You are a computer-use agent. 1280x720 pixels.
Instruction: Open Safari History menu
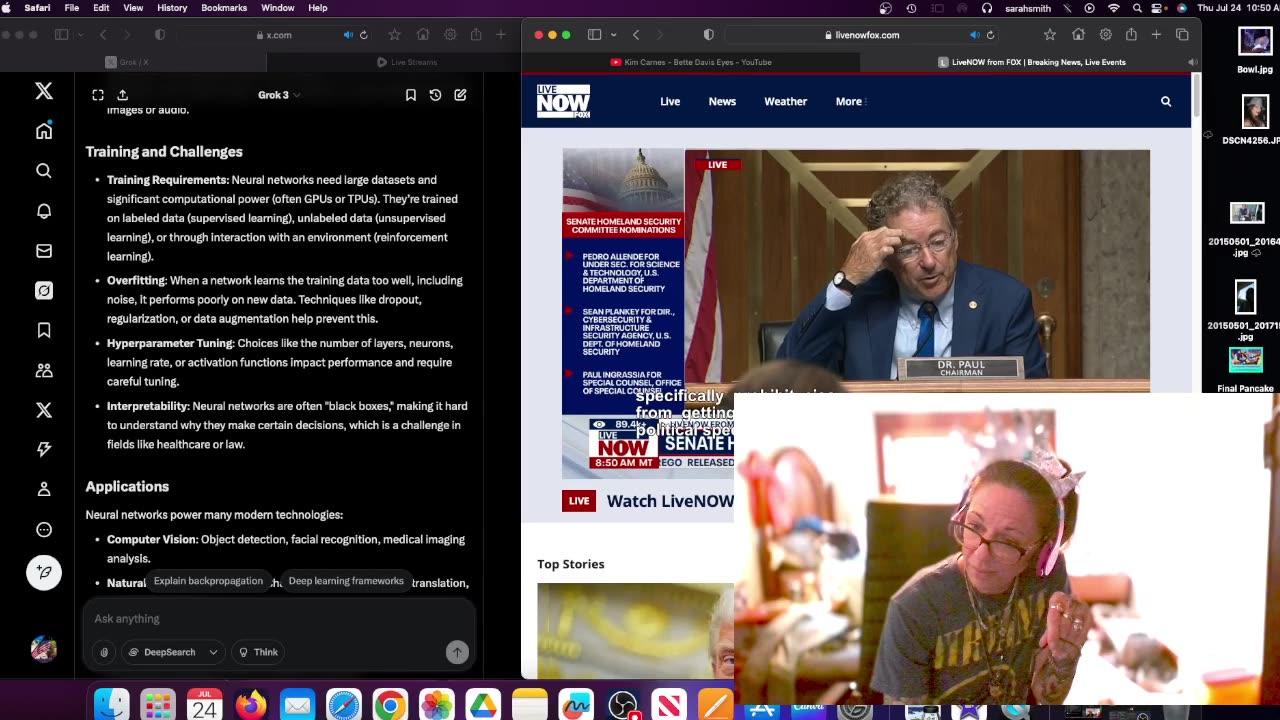[x=172, y=8]
